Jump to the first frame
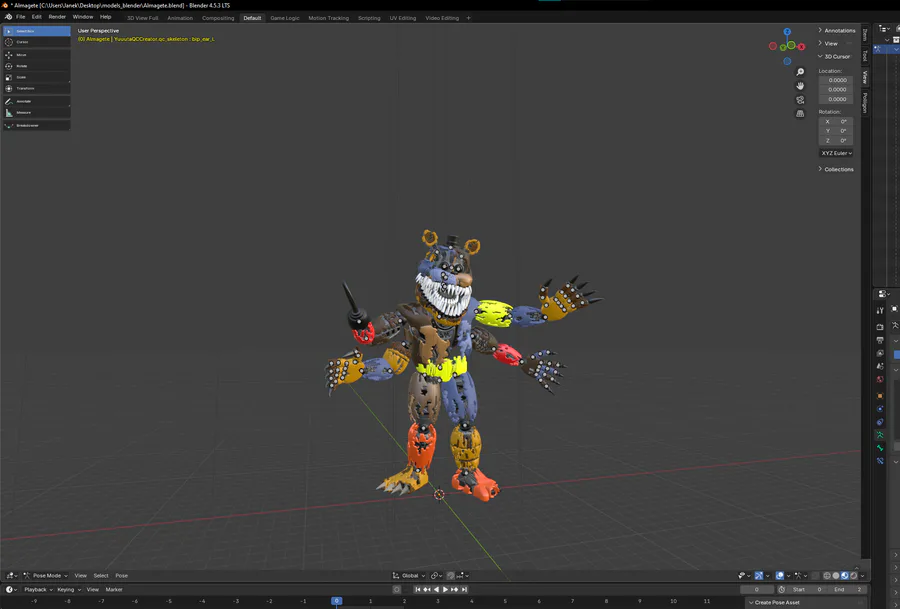900x609 pixels. 417,589
